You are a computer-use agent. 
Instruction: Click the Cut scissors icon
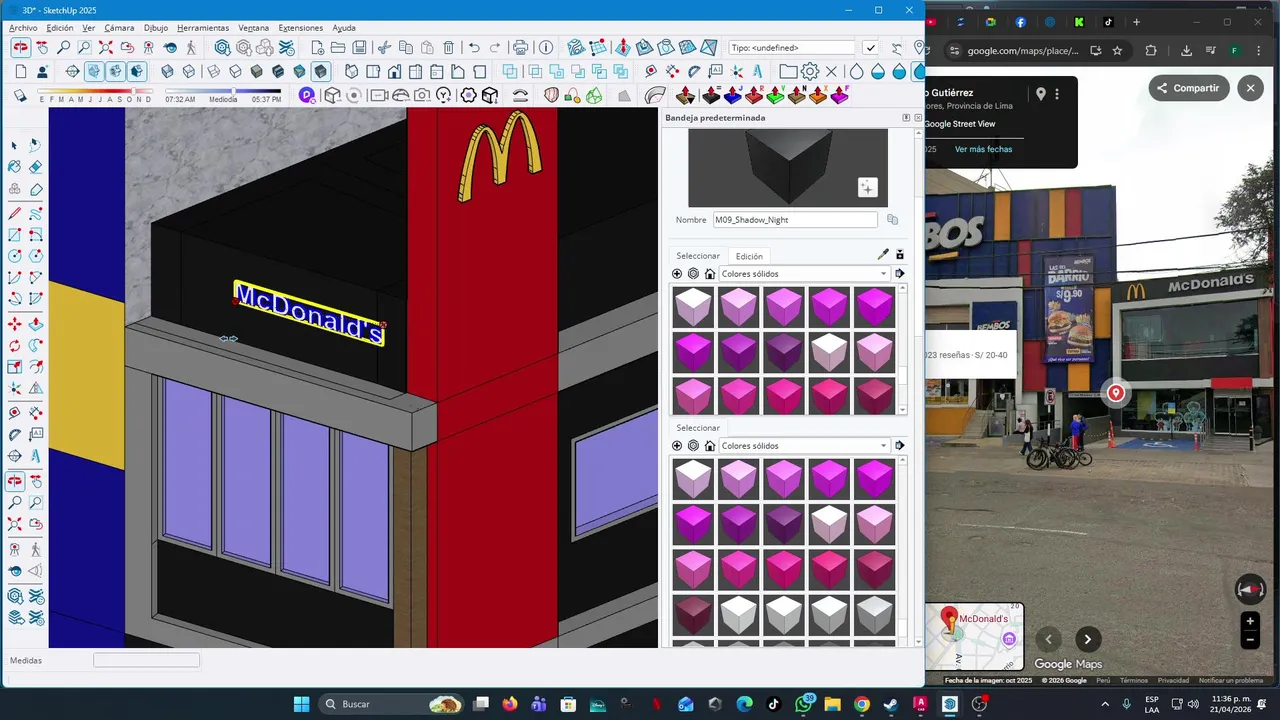384,47
